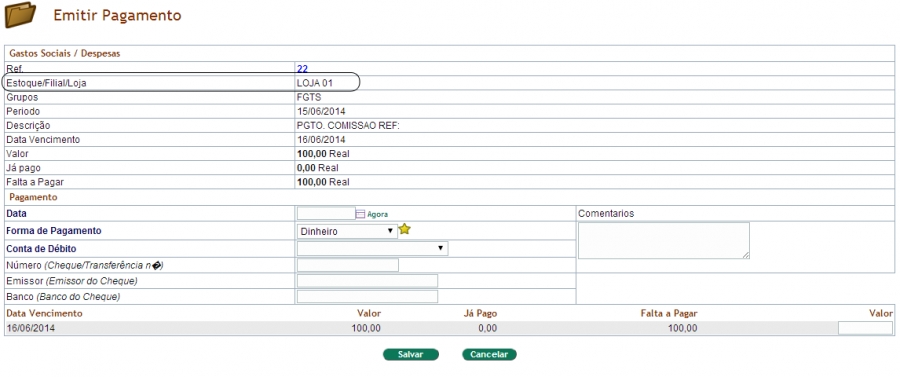The height and width of the screenshot is (377, 900).
Task: Click the Já pago value 0,00 Real
Action: (317, 168)
